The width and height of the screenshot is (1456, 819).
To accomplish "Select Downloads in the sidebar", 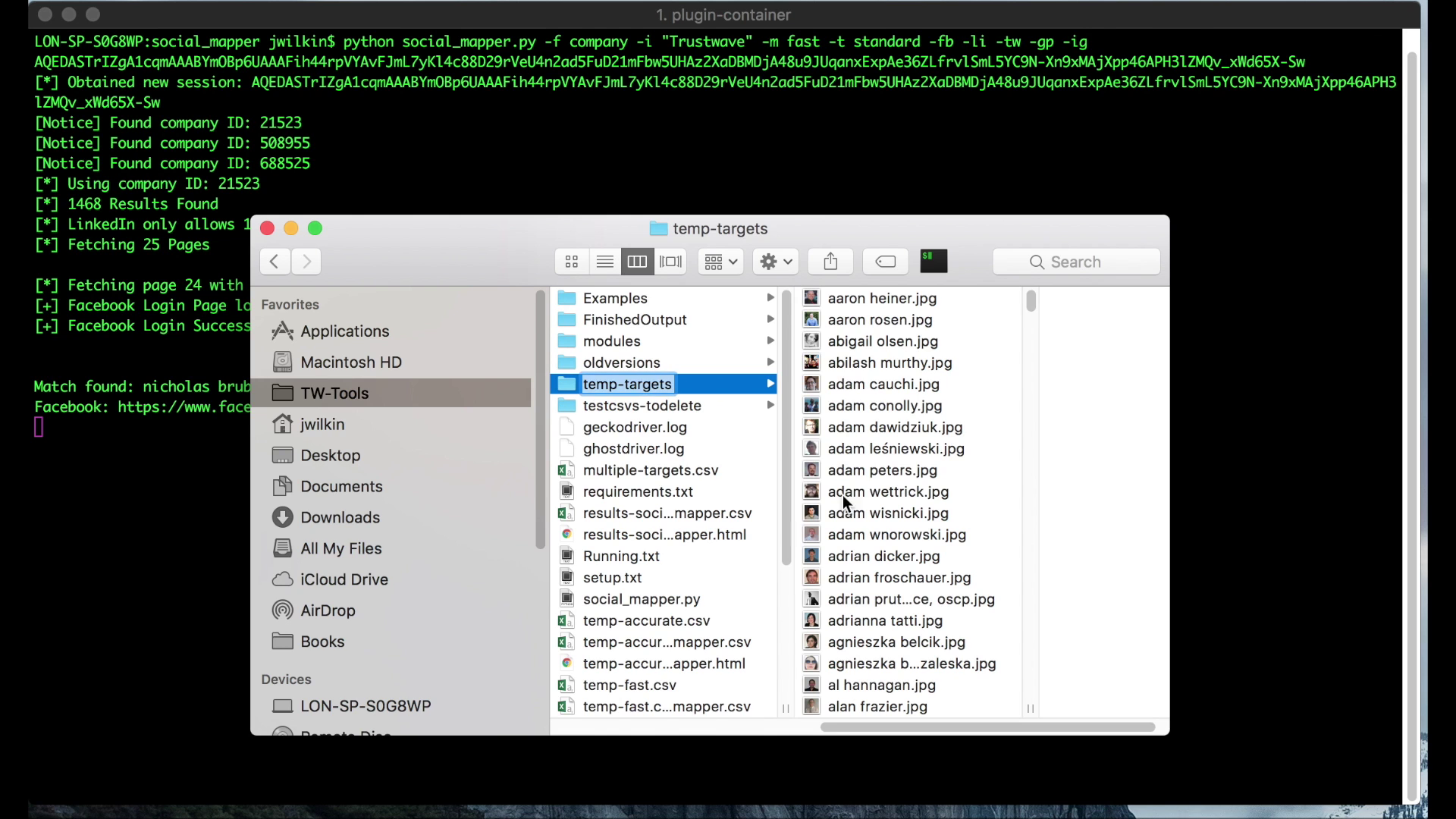I will pos(340,517).
